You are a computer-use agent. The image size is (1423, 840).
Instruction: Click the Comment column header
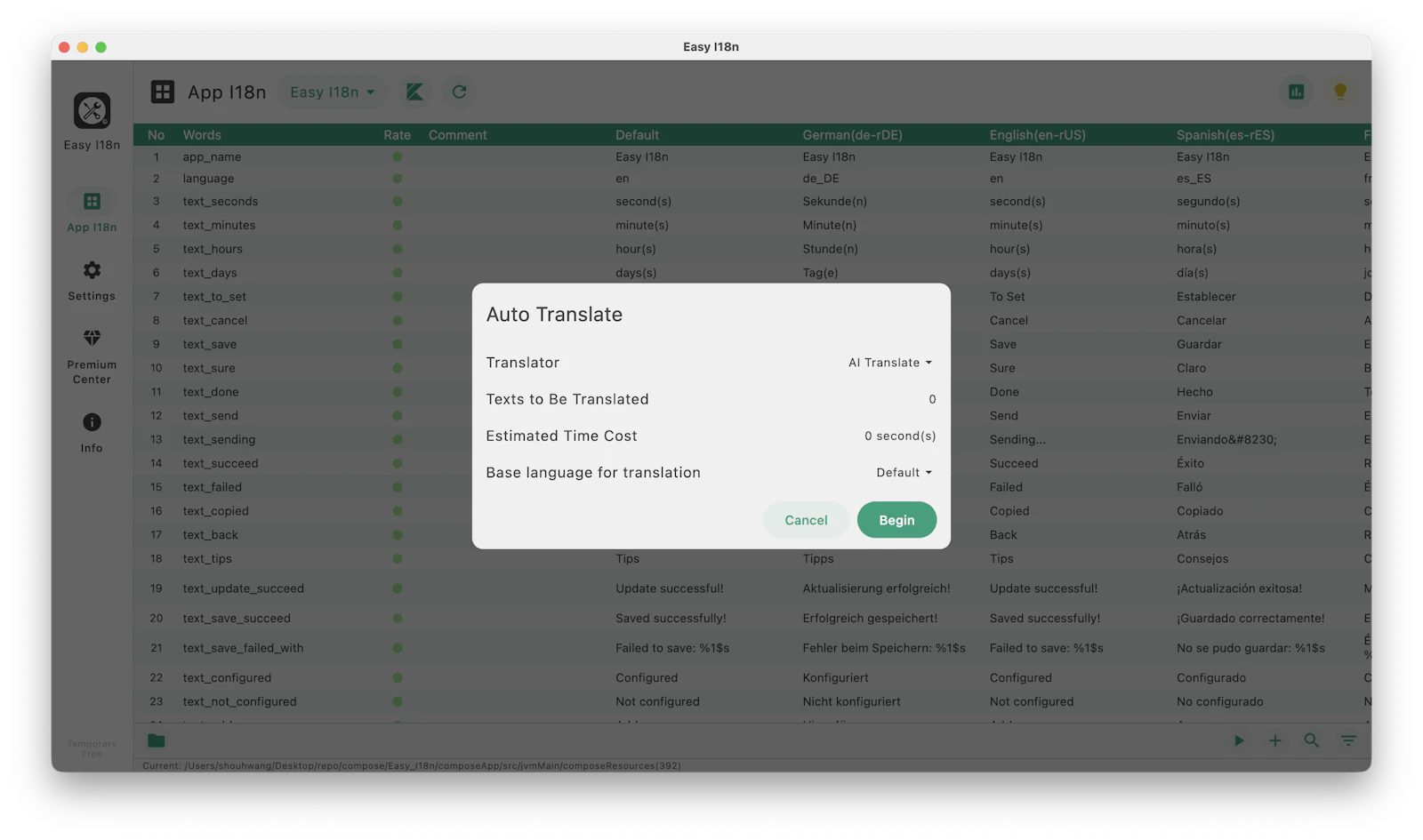tap(457, 135)
